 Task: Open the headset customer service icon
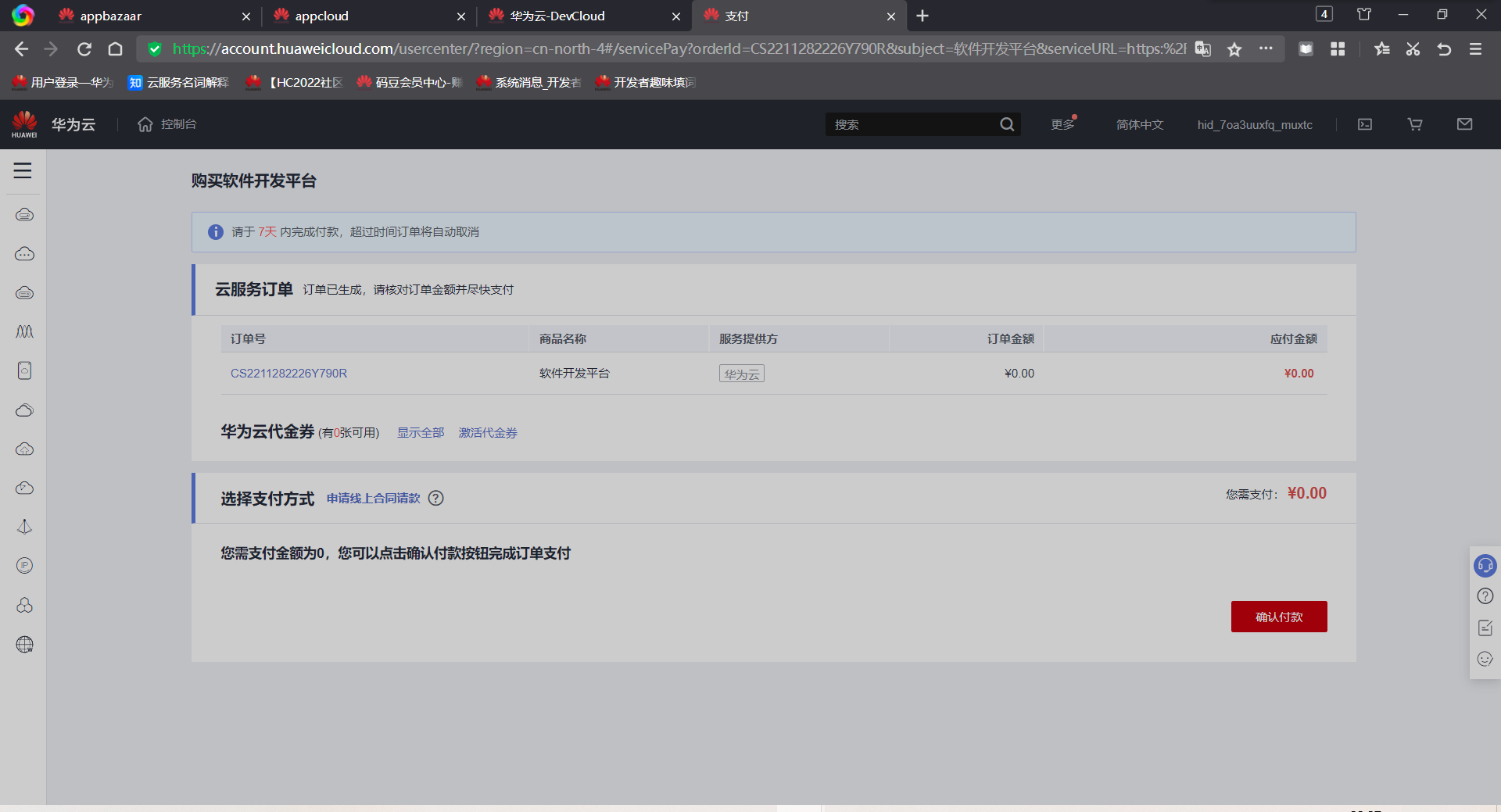tap(1485, 565)
